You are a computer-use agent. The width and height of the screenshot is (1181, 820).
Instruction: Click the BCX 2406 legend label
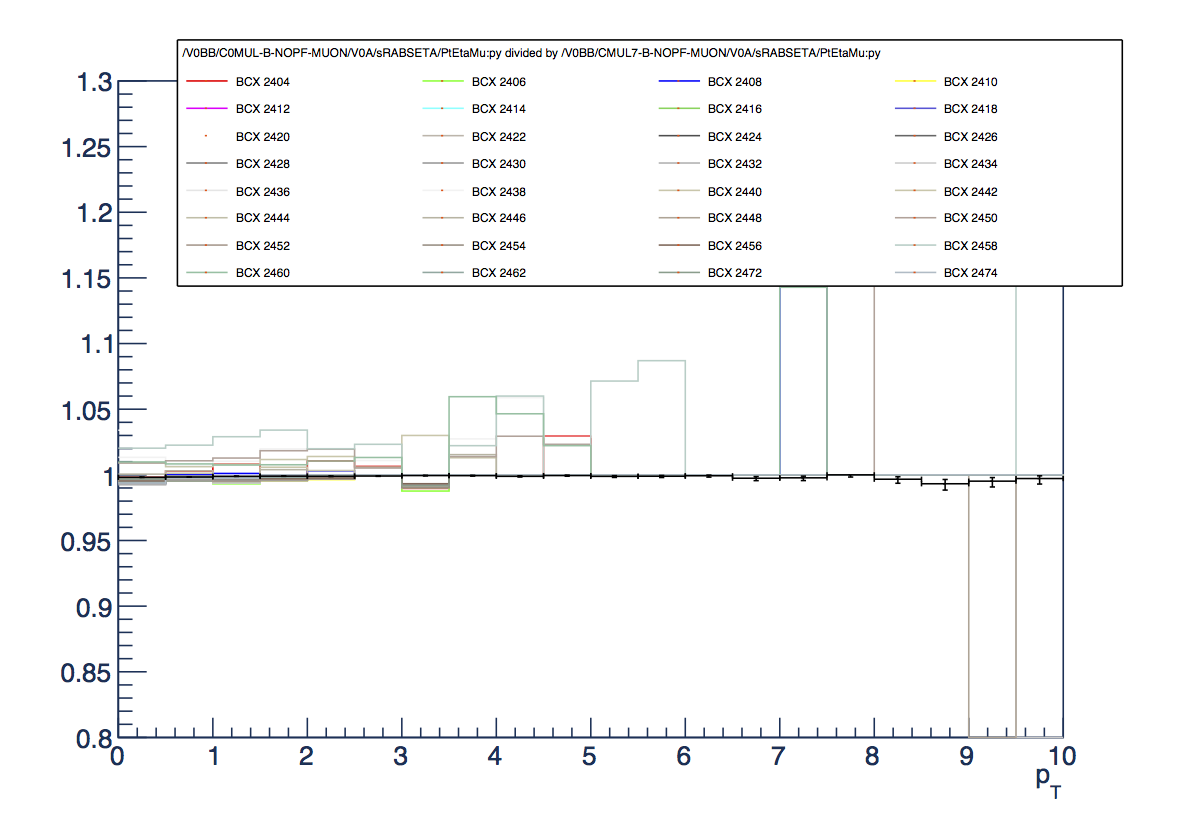(499, 81)
